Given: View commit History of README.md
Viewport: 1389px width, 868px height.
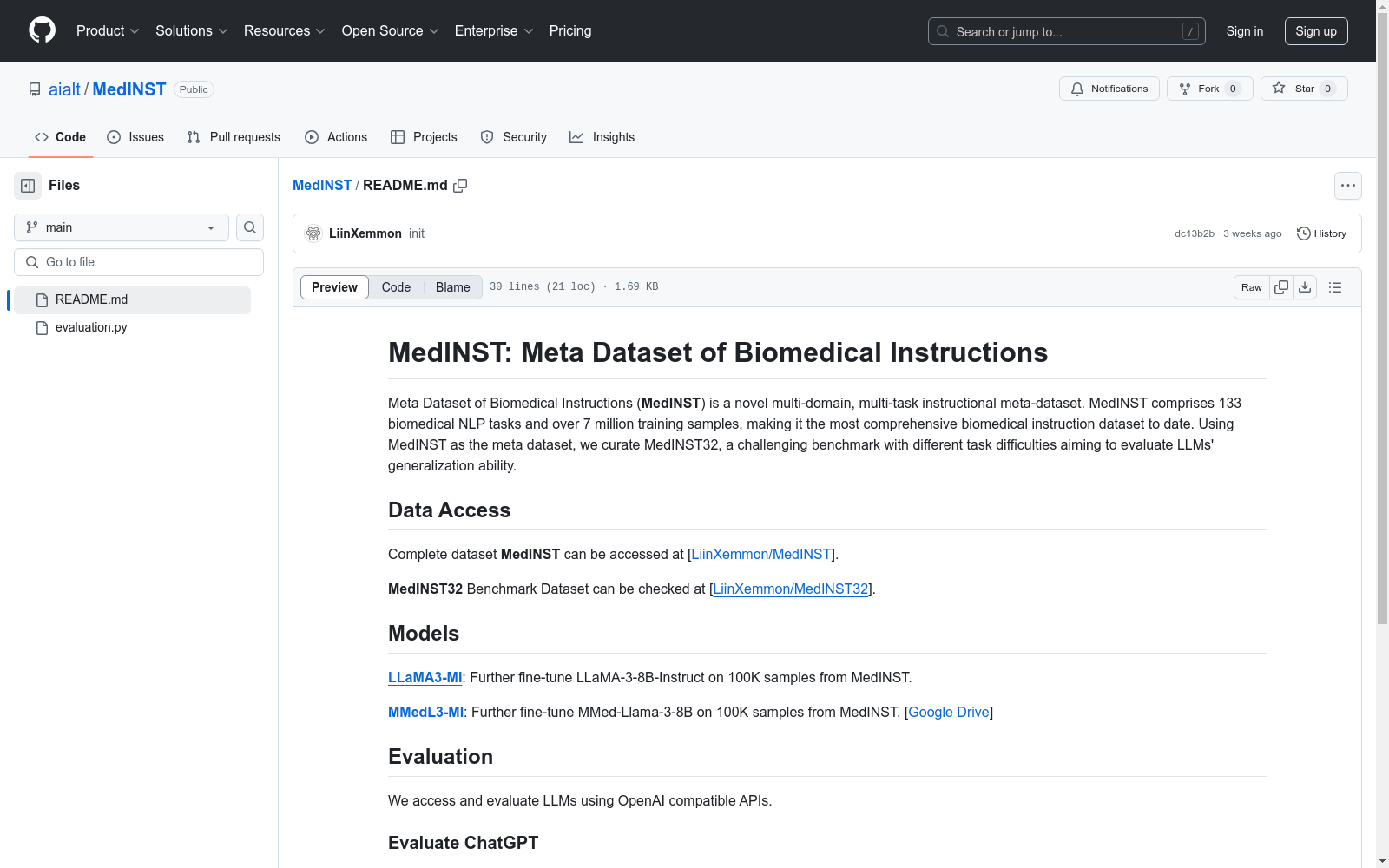Looking at the screenshot, I should 1321,233.
